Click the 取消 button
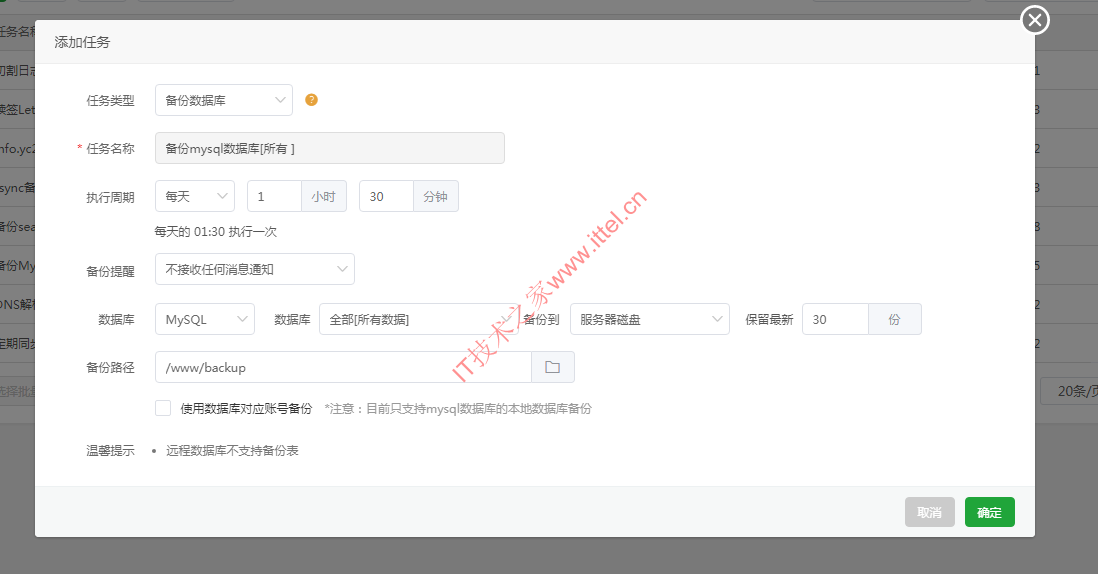This screenshot has height=574, width=1098. click(x=929, y=512)
